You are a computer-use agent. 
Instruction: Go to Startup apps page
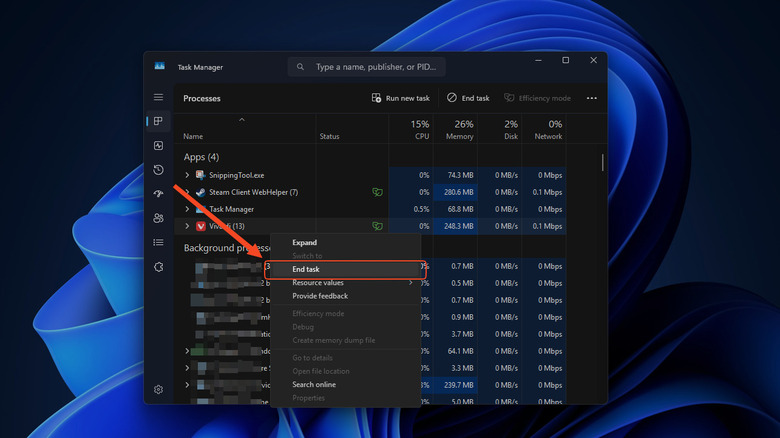(x=158, y=194)
